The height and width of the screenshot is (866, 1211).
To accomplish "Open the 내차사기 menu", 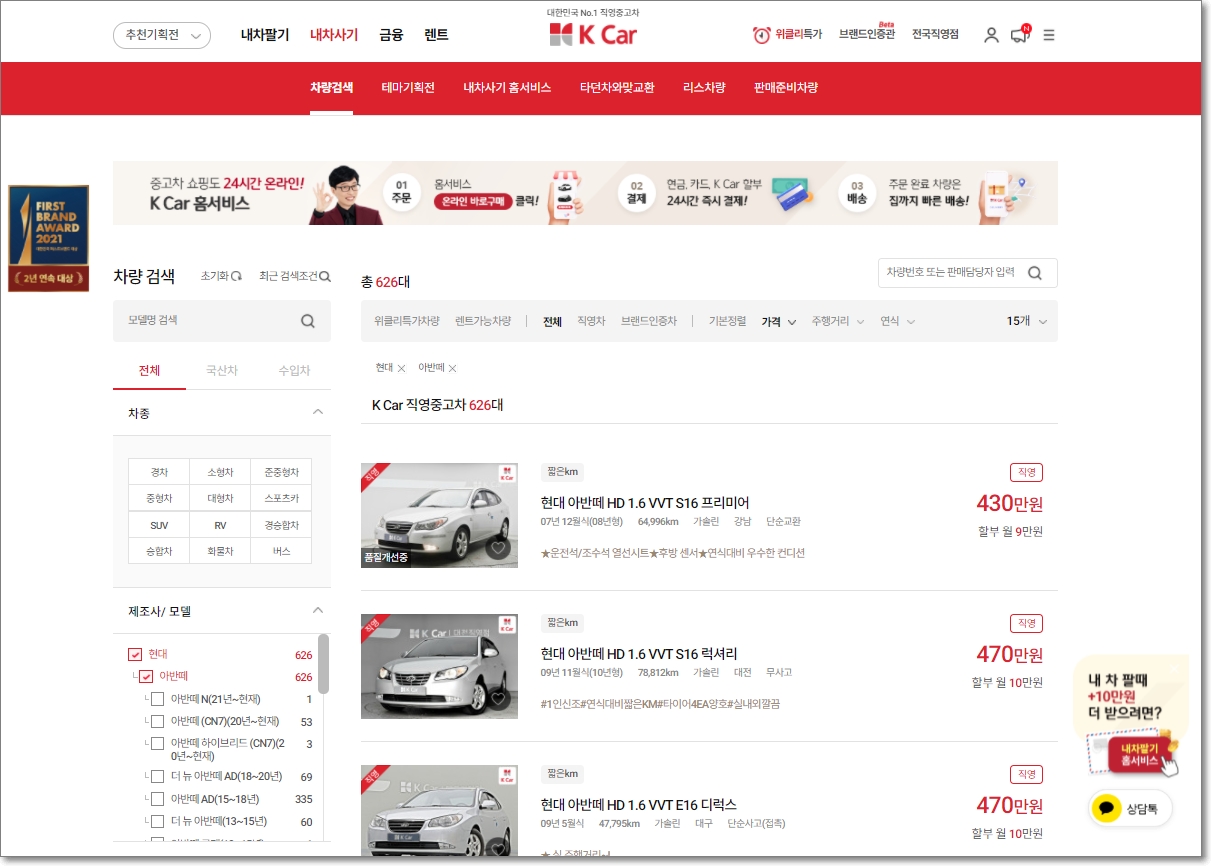I will [334, 35].
